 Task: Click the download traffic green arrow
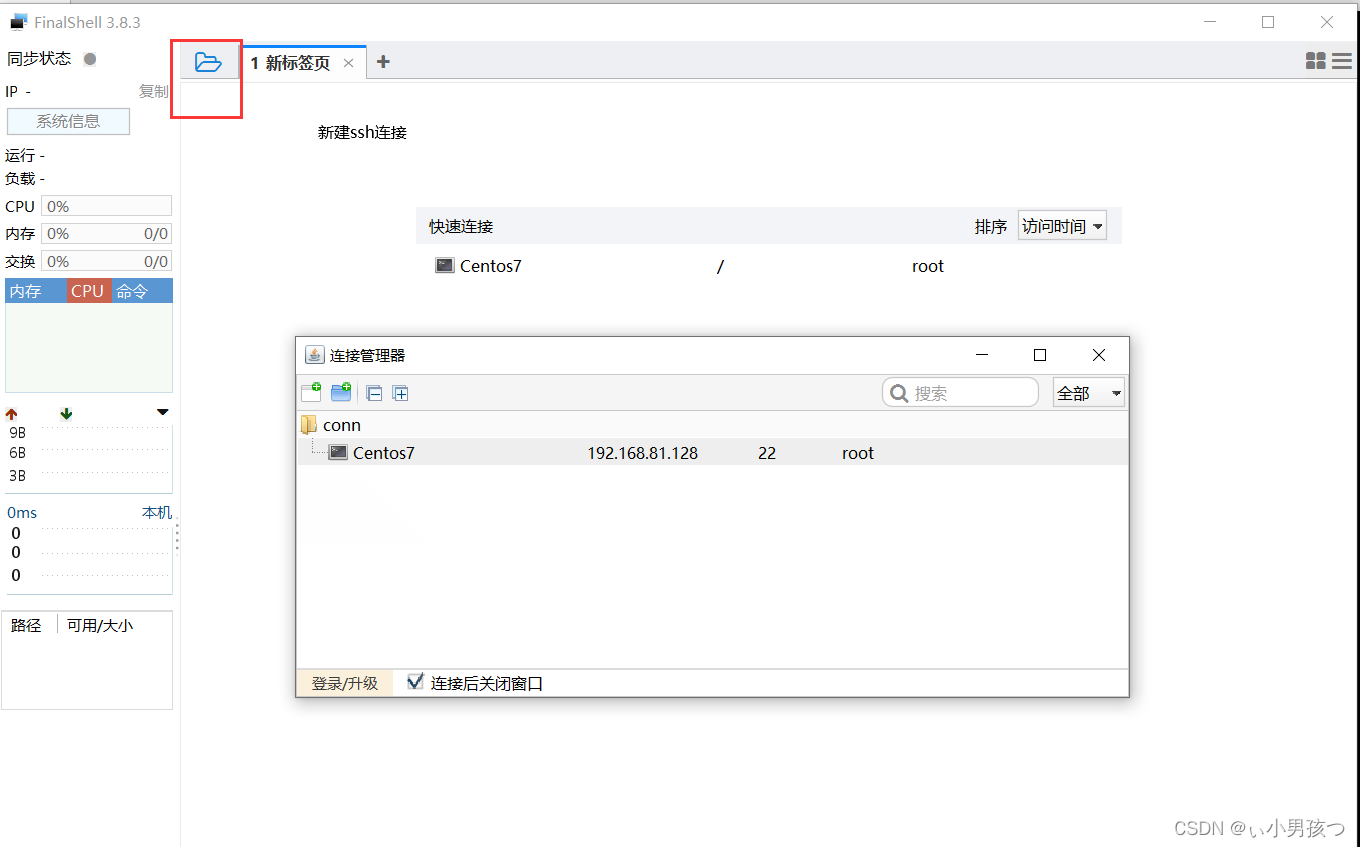tap(66, 414)
